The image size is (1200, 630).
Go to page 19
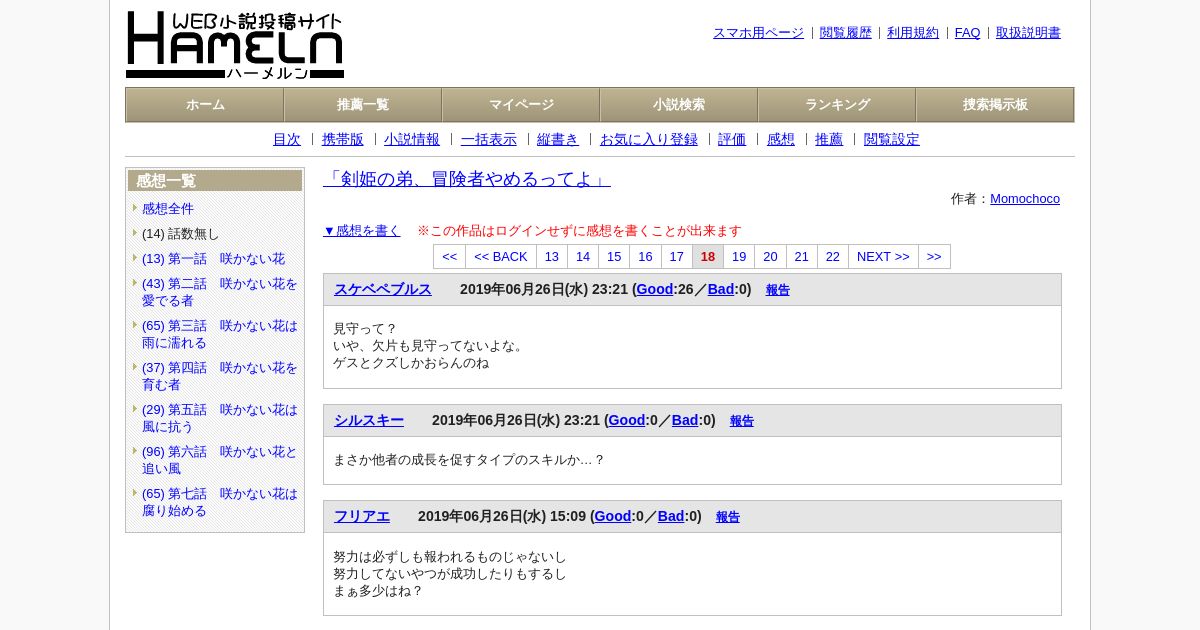pyautogui.click(x=739, y=256)
